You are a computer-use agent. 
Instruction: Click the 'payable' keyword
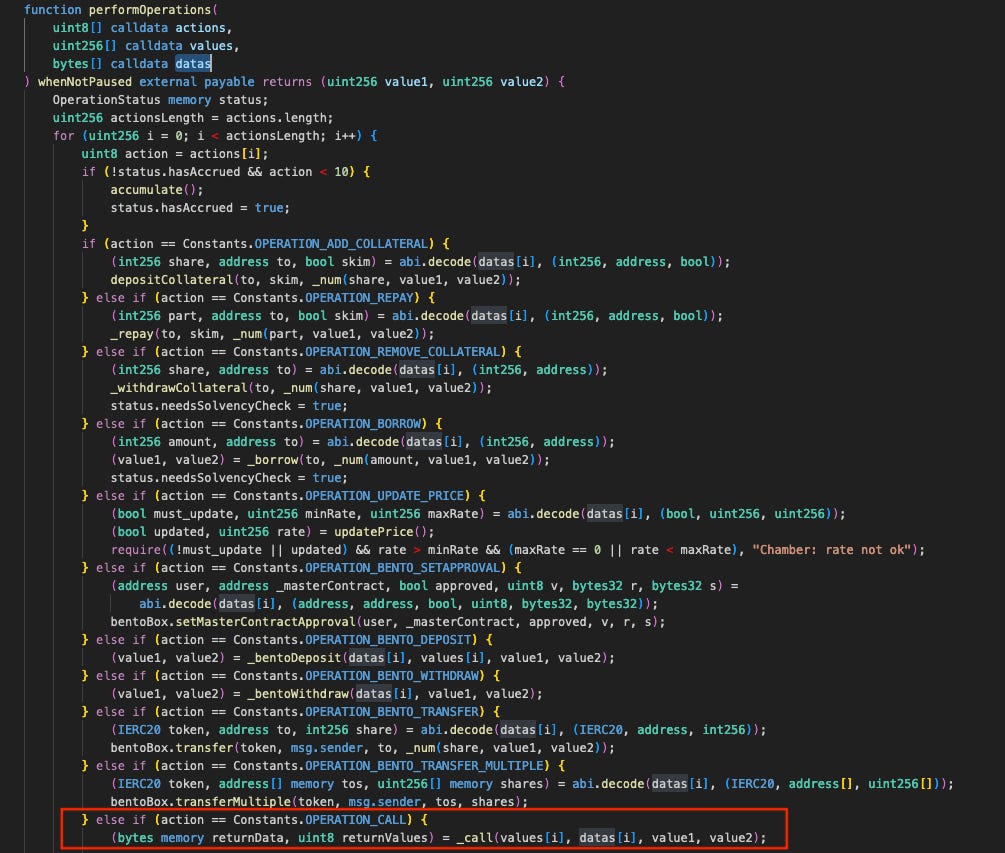click(x=229, y=81)
